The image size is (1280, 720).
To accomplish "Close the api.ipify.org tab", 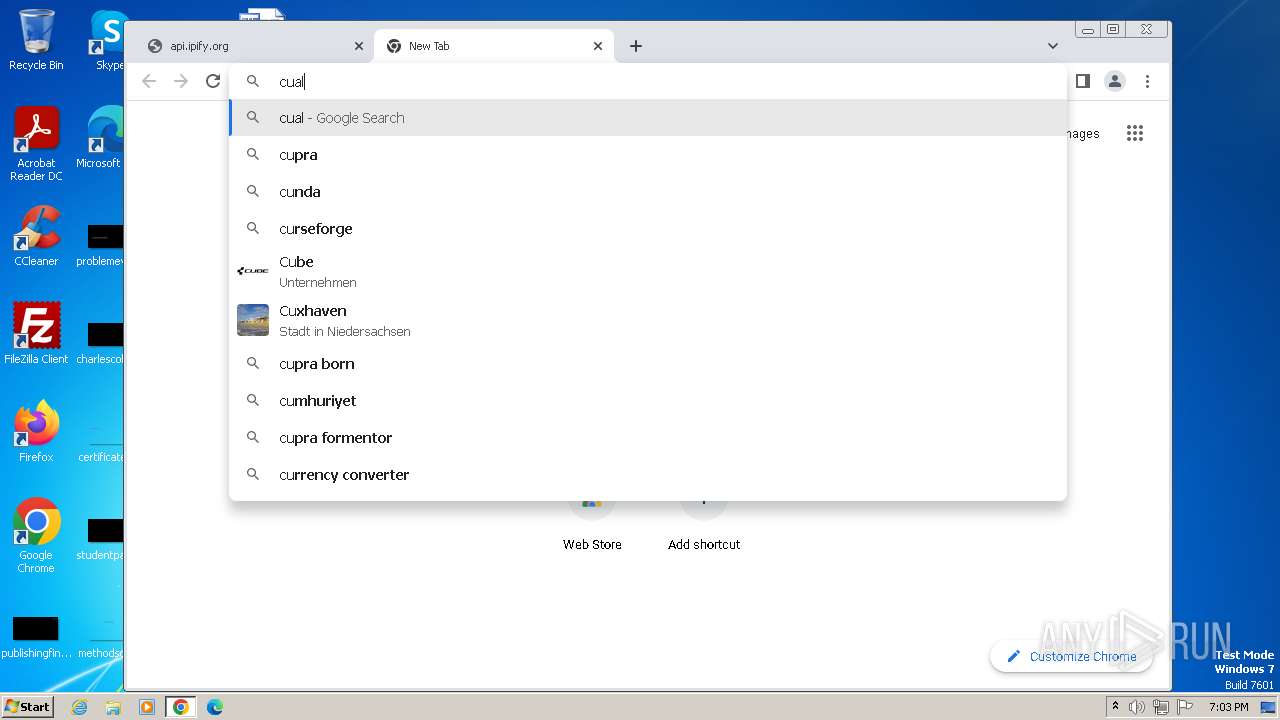I will (x=359, y=46).
